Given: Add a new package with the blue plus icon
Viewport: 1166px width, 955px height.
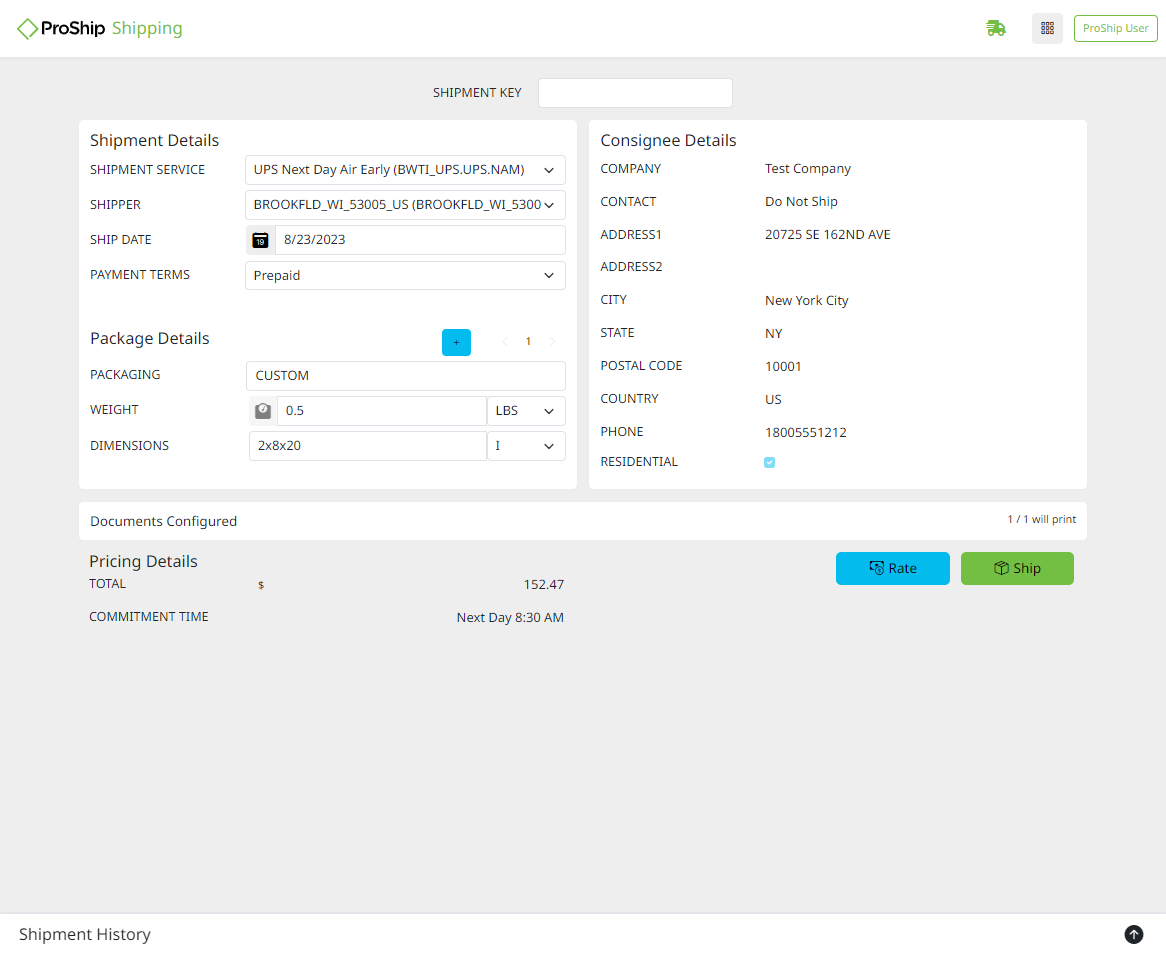Looking at the screenshot, I should [x=456, y=341].
